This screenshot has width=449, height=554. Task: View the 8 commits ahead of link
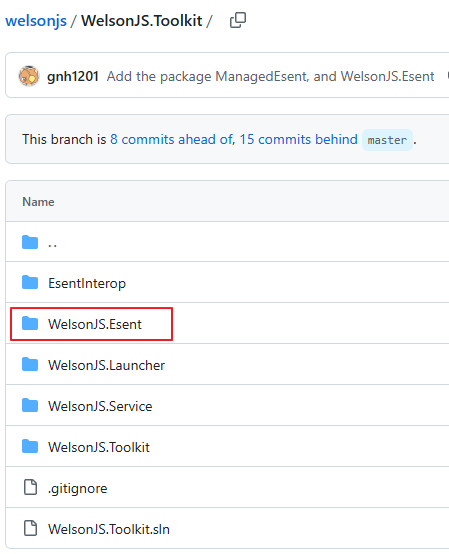point(172,139)
